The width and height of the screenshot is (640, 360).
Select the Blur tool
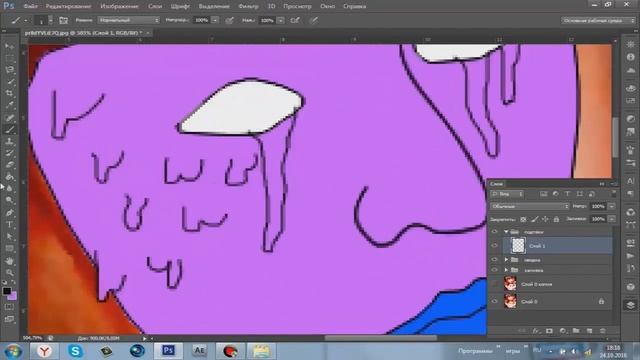coord(10,189)
